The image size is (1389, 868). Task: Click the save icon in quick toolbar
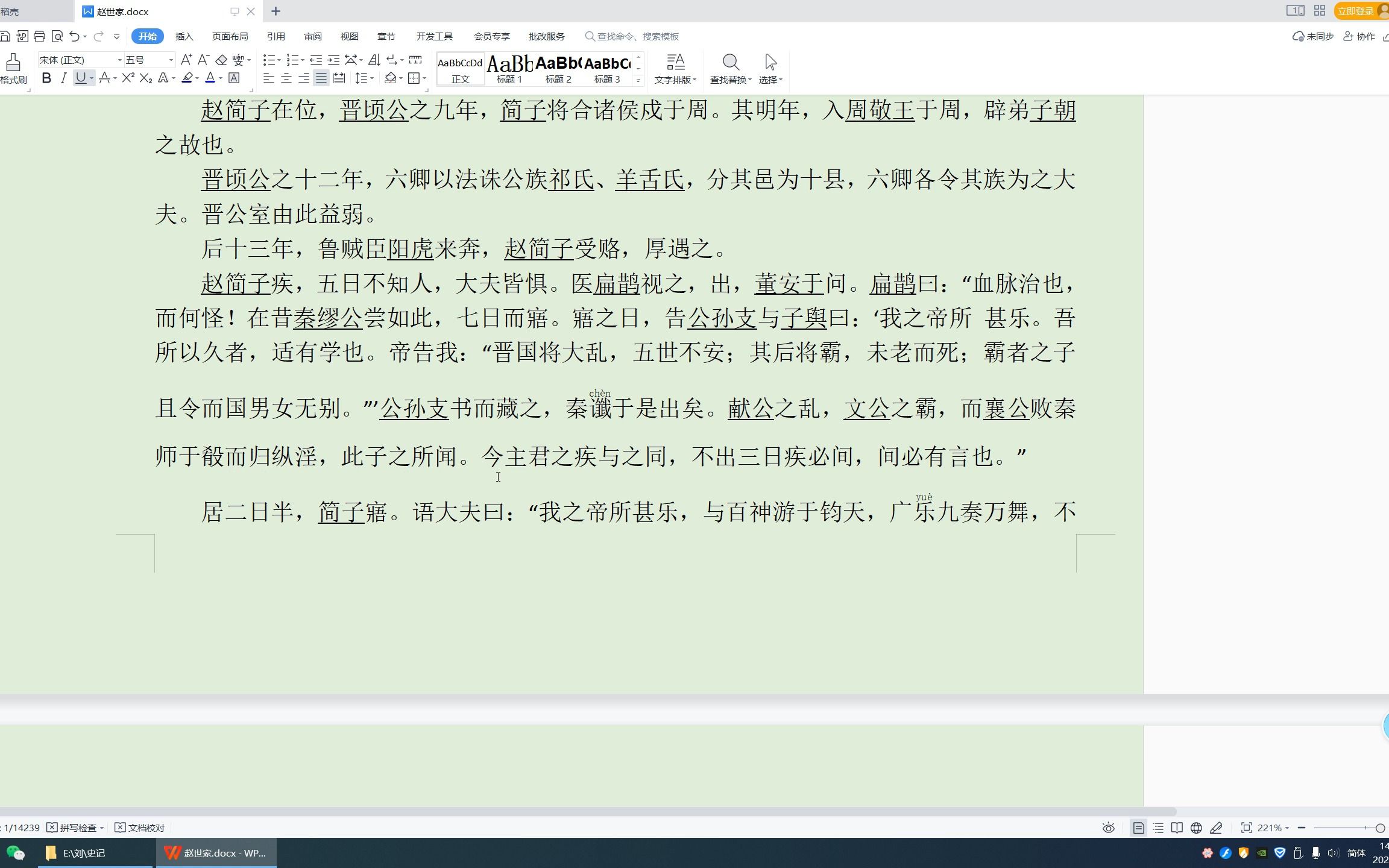5,36
